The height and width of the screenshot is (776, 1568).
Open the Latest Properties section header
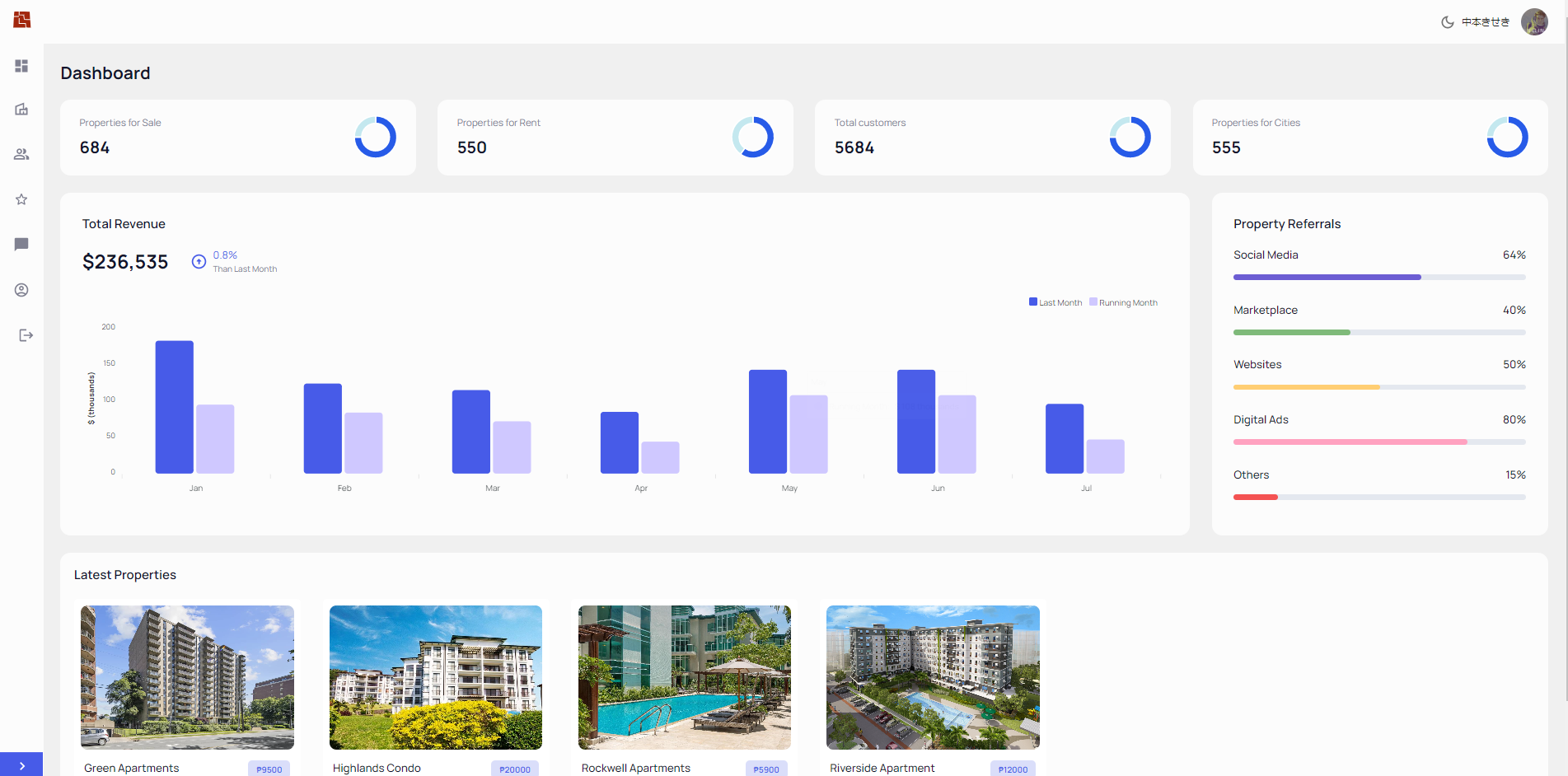[x=125, y=574]
